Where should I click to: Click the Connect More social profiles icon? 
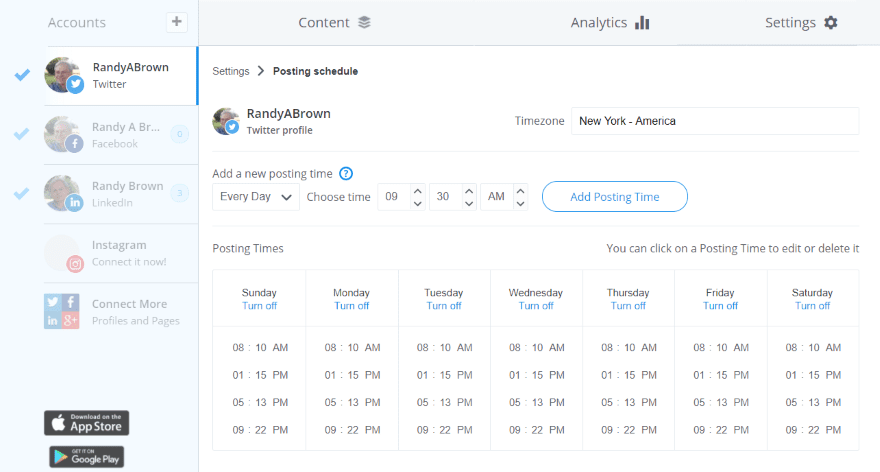tap(62, 311)
